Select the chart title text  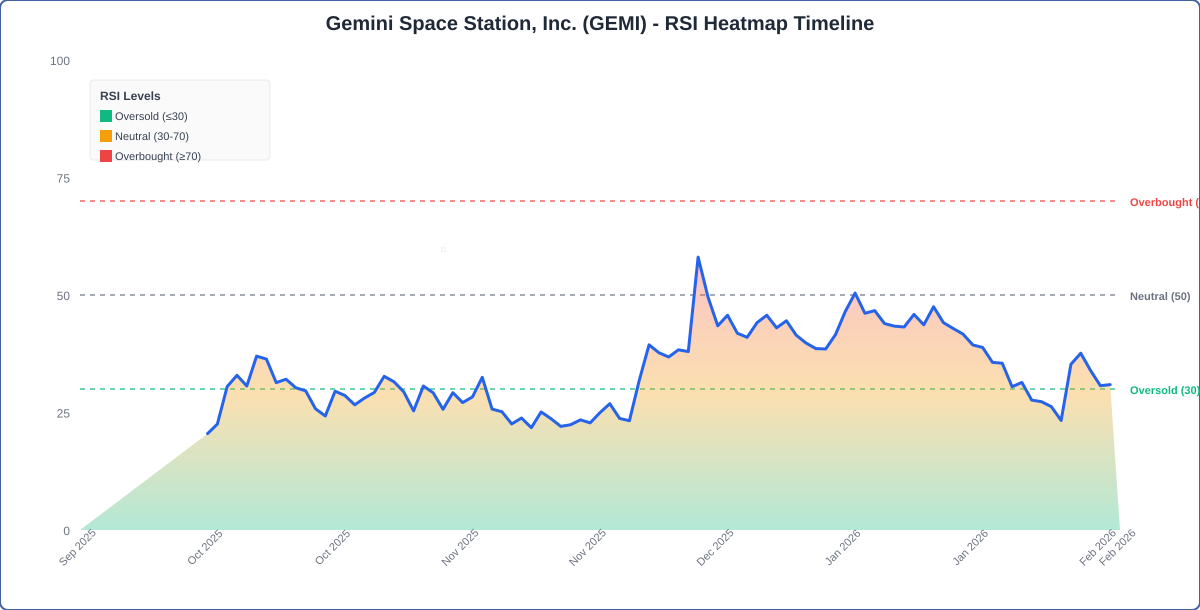point(600,23)
